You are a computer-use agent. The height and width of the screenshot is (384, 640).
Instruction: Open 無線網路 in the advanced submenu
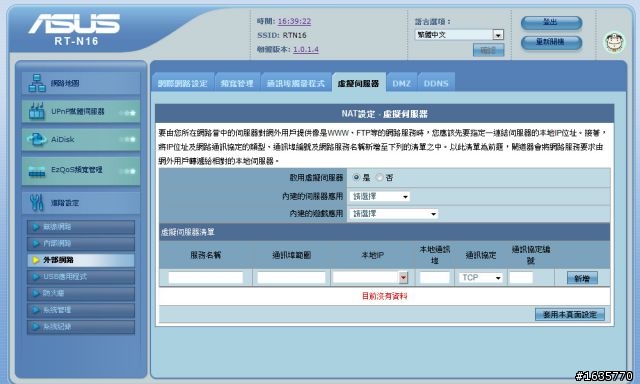click(x=81, y=227)
